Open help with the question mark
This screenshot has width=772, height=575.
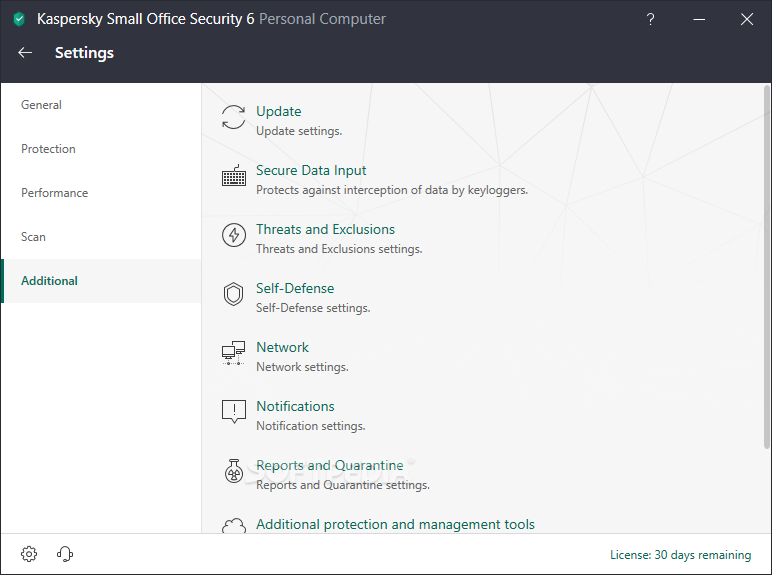(650, 19)
